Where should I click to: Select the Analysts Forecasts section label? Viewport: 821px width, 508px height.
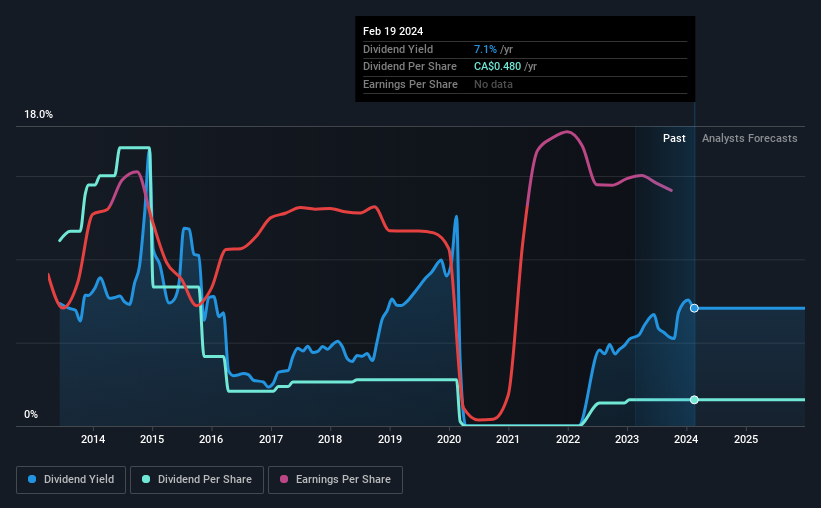(749, 138)
